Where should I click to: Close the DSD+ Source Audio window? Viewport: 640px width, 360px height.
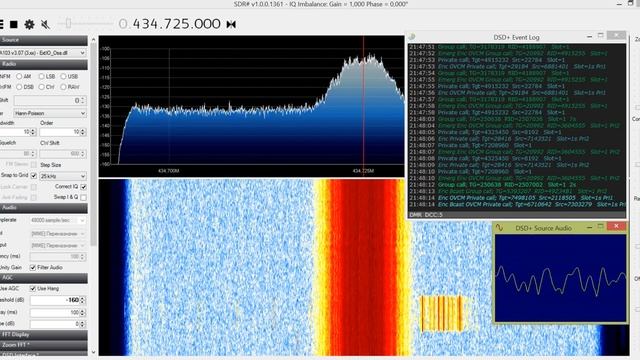point(616,227)
